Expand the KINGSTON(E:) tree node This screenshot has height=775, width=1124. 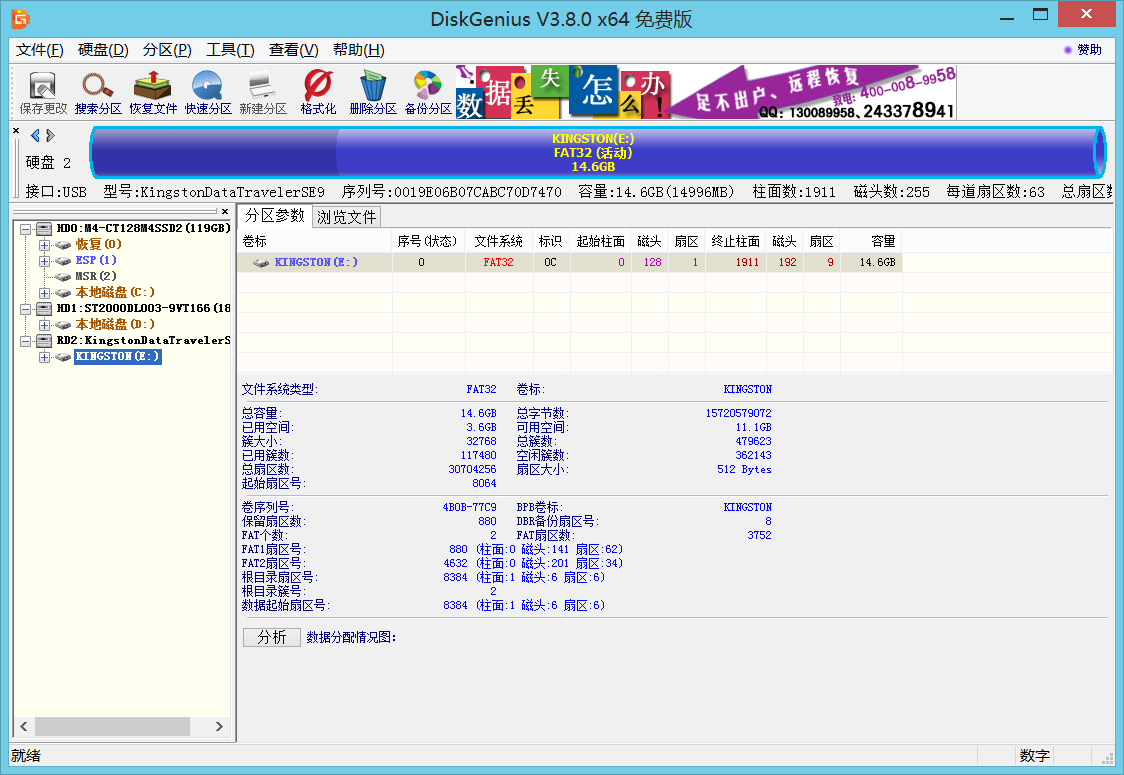tap(44, 357)
